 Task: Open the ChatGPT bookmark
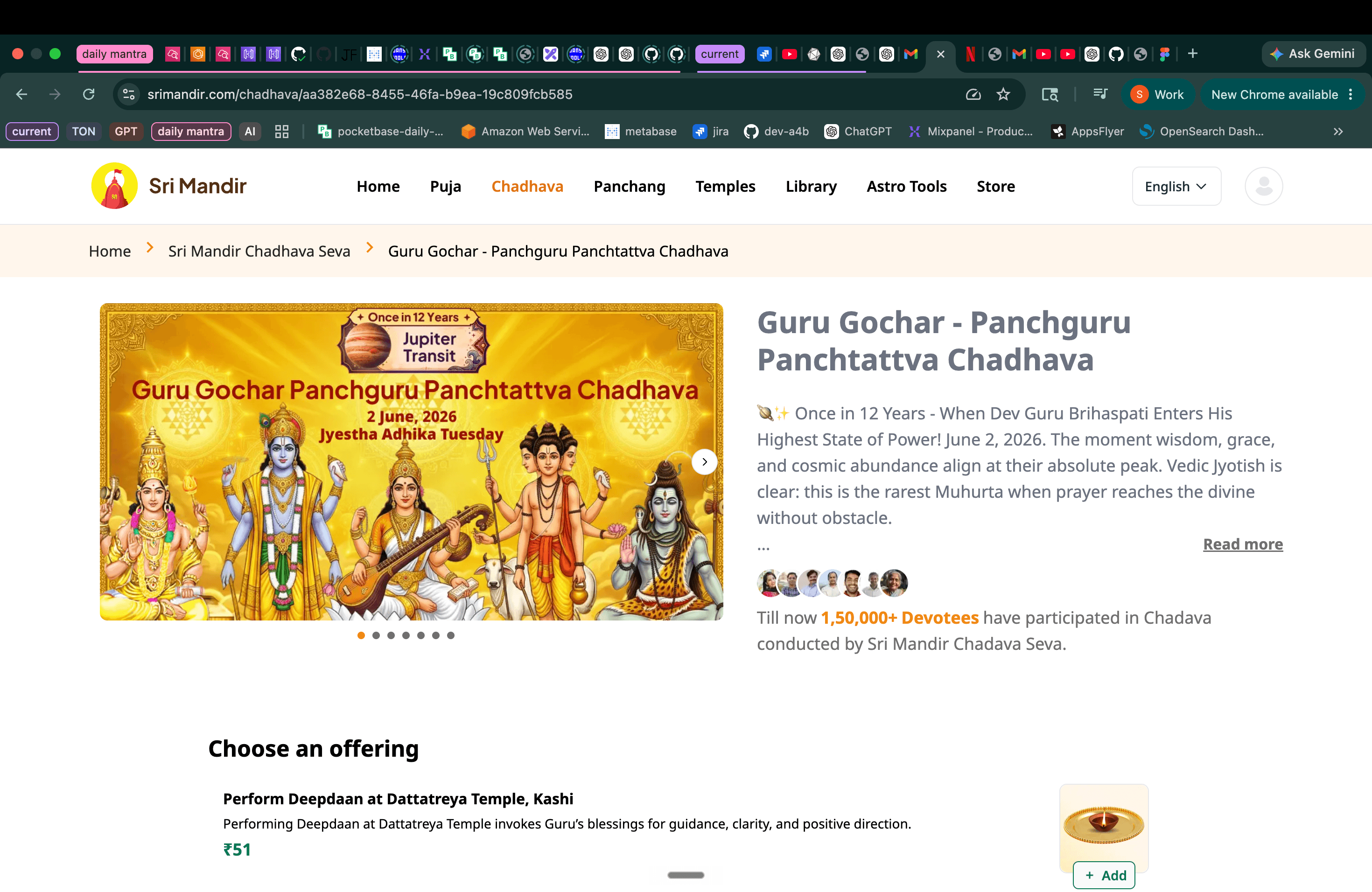pyautogui.click(x=858, y=132)
